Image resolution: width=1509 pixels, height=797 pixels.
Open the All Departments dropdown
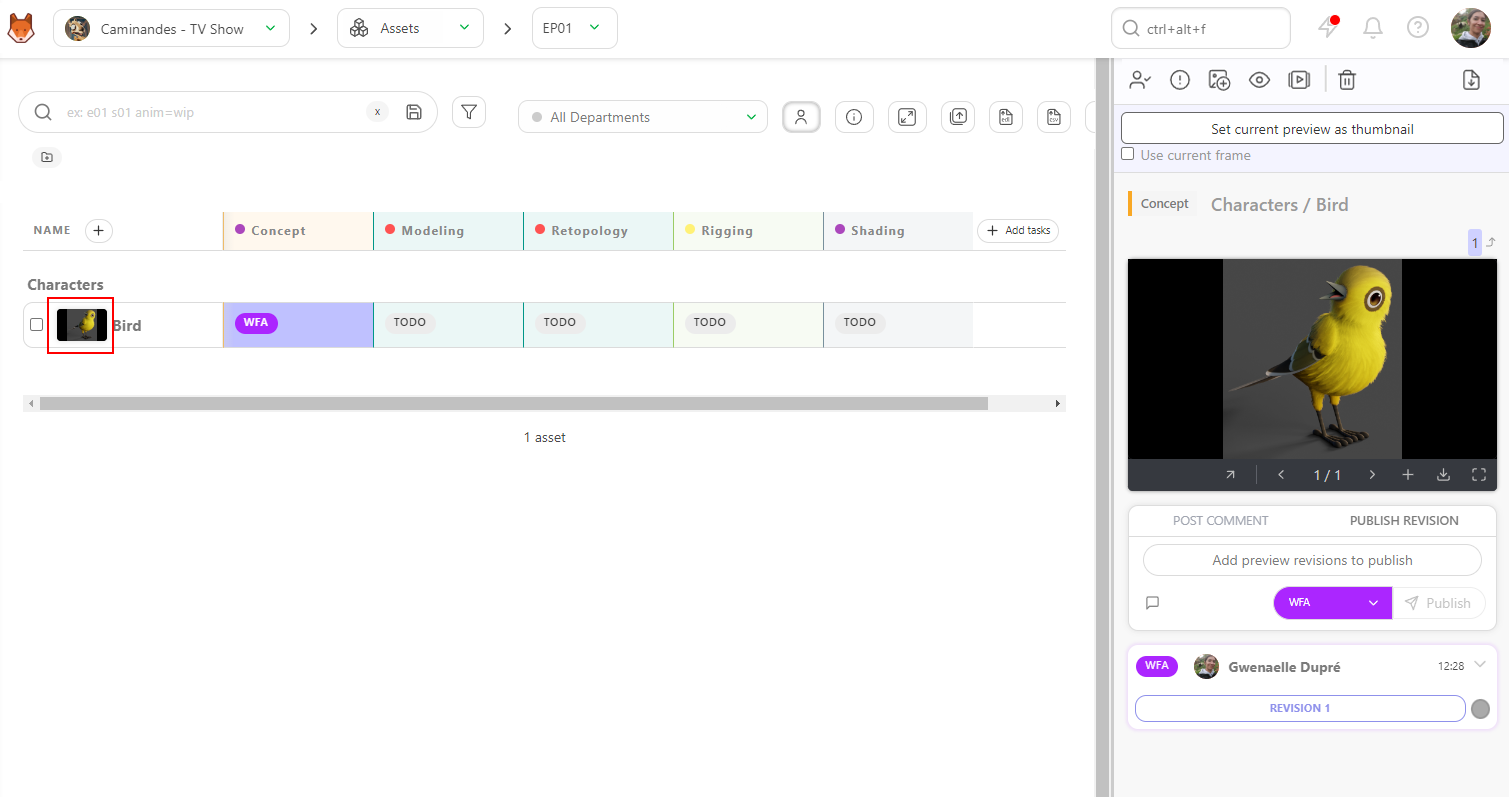[643, 117]
